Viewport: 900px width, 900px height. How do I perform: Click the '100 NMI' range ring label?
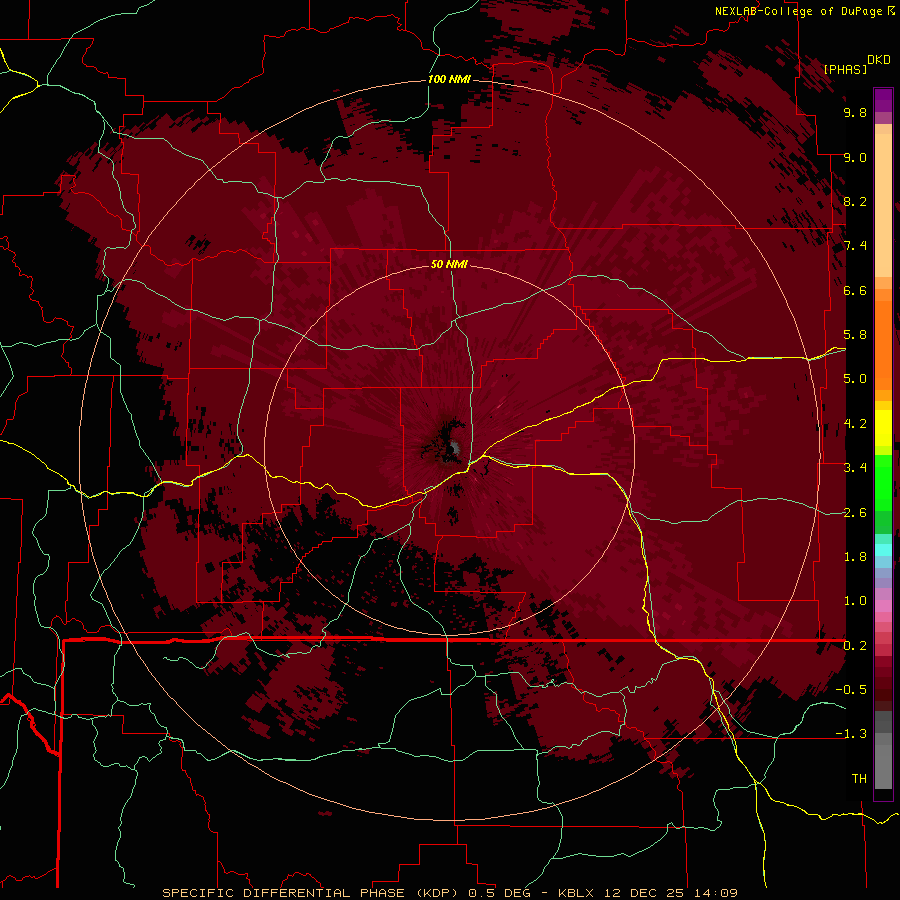pyautogui.click(x=449, y=79)
